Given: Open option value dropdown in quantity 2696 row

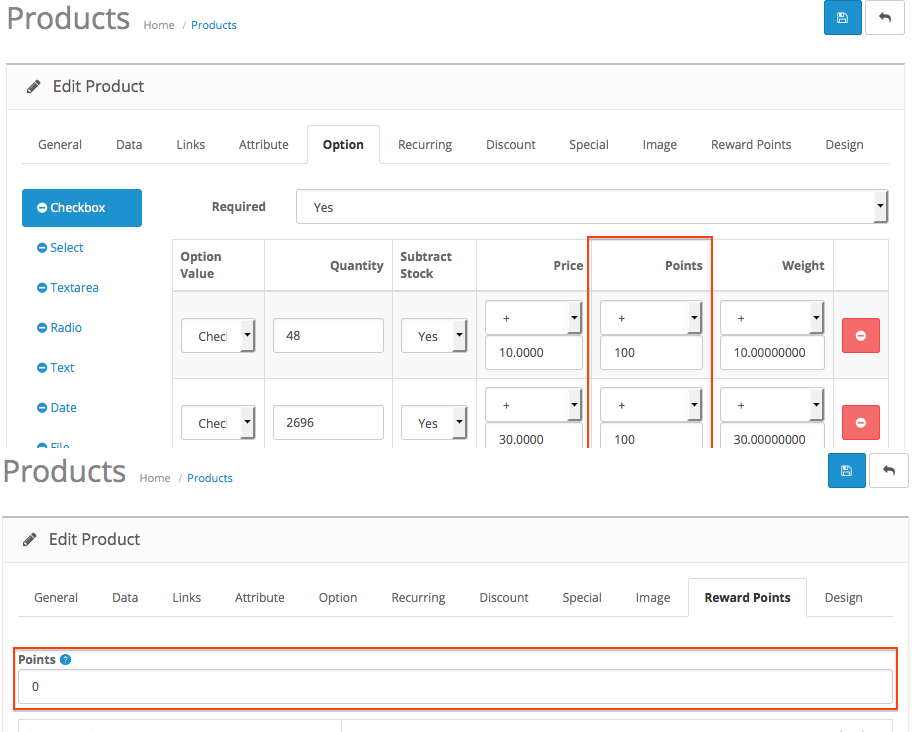Looking at the screenshot, I should tap(218, 423).
